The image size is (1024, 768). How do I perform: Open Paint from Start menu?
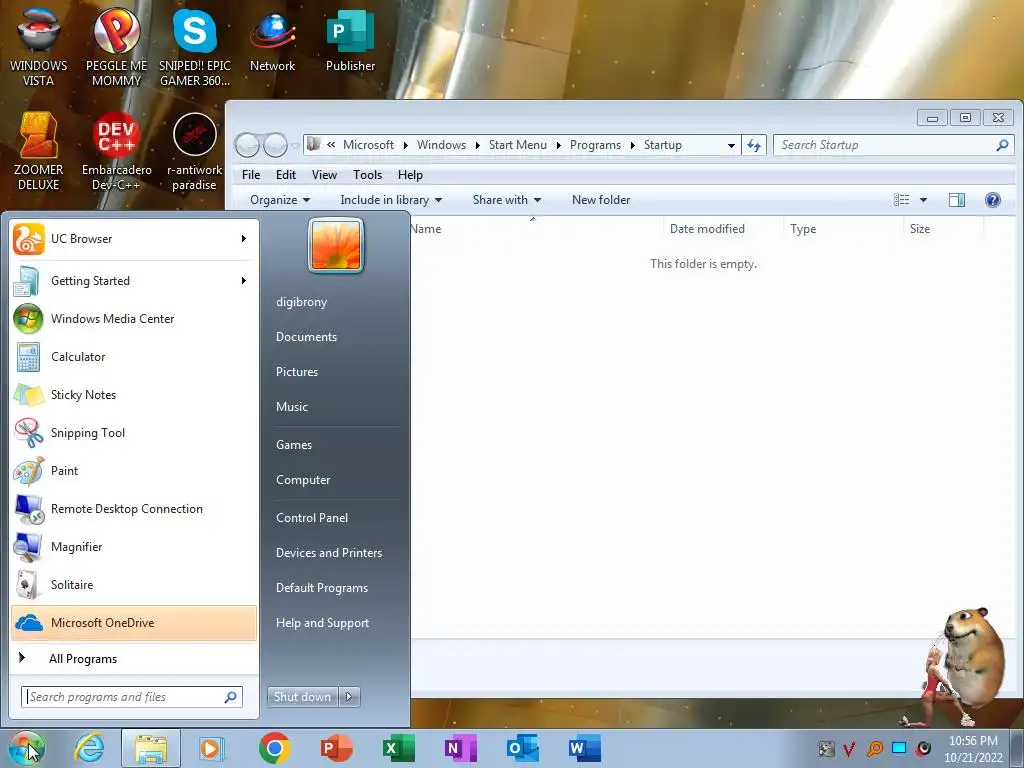click(134, 471)
